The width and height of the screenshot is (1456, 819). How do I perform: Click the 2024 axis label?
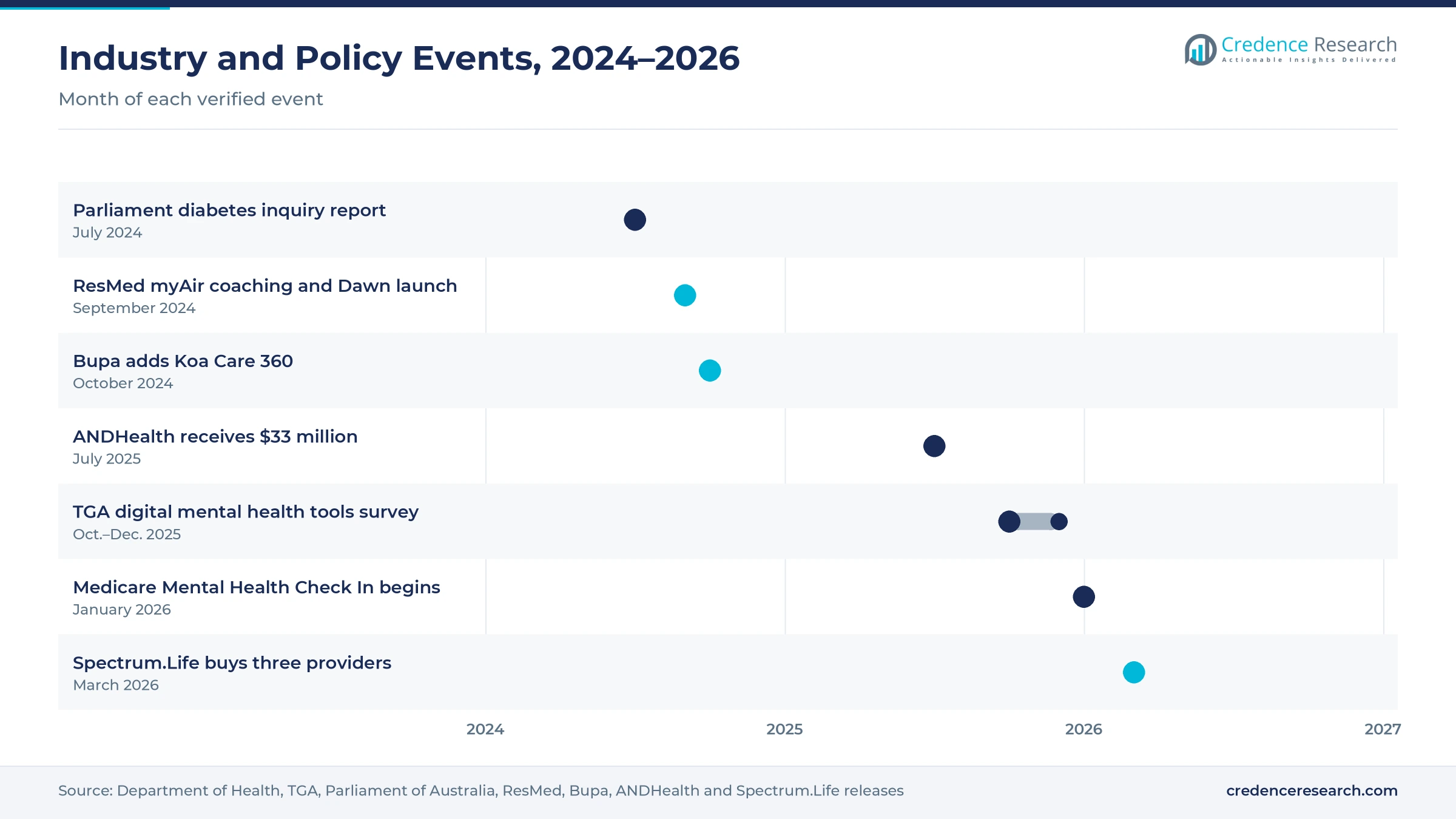[x=485, y=729]
